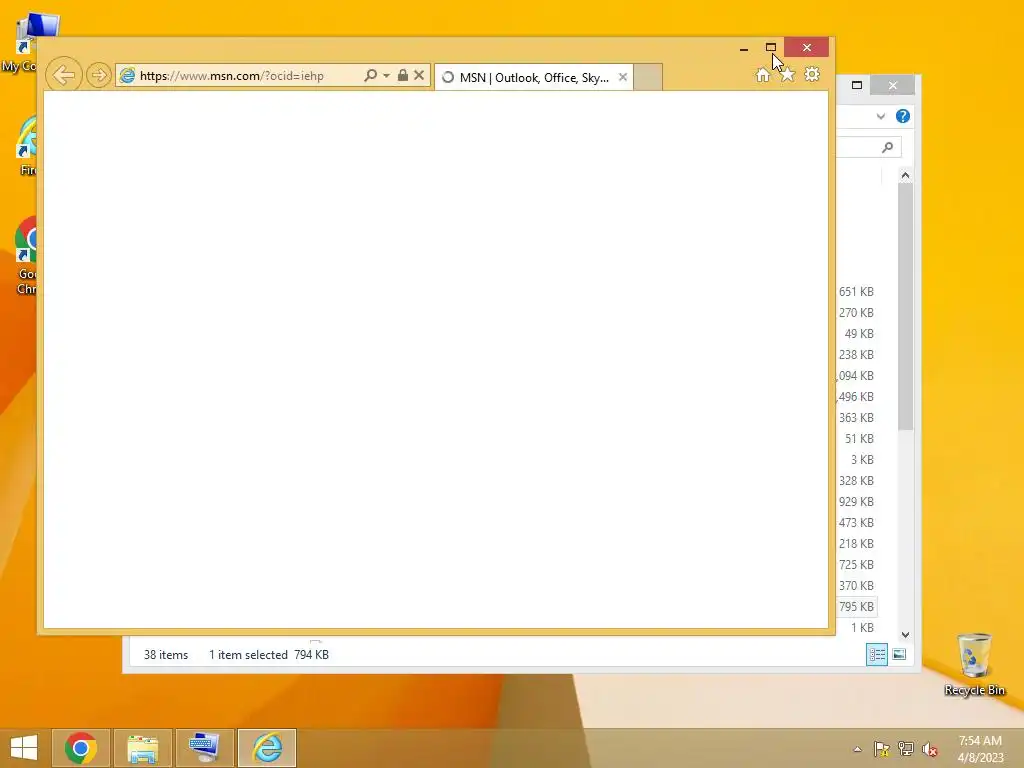Screen dimensions: 1024x768
Task: Click the File Explorer vertical scrollbar thumb
Action: point(905,306)
